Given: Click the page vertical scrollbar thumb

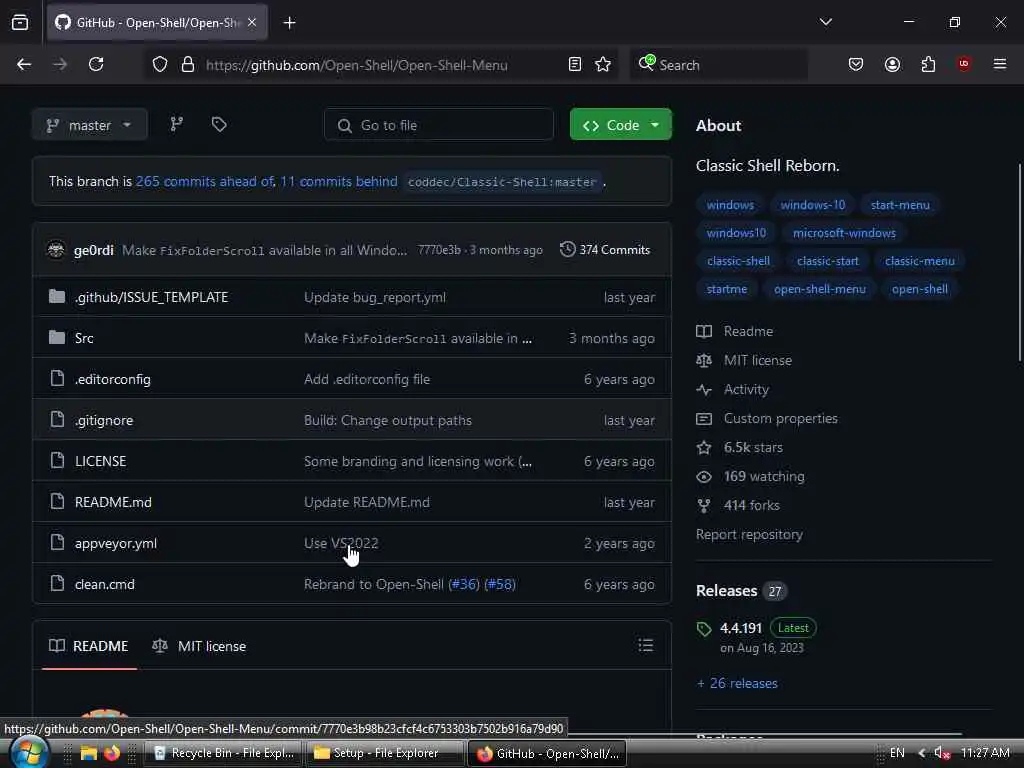Looking at the screenshot, I should (x=1020, y=261).
